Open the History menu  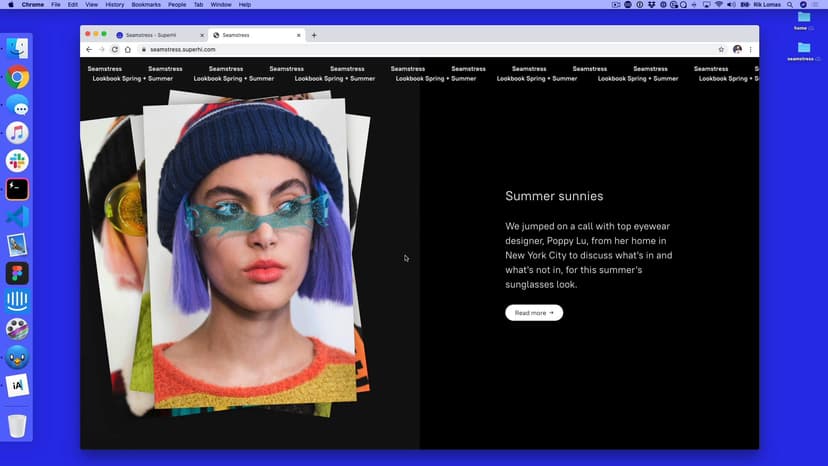click(x=115, y=5)
